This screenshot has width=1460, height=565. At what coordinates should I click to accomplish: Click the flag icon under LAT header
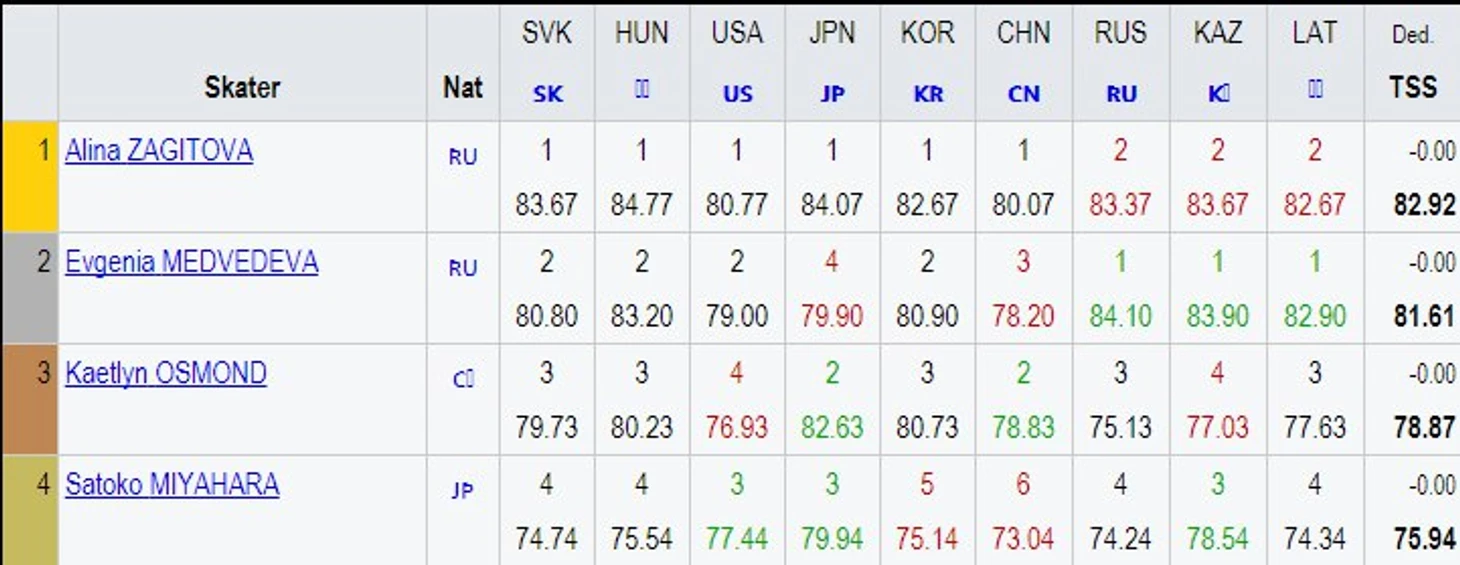click(1315, 90)
